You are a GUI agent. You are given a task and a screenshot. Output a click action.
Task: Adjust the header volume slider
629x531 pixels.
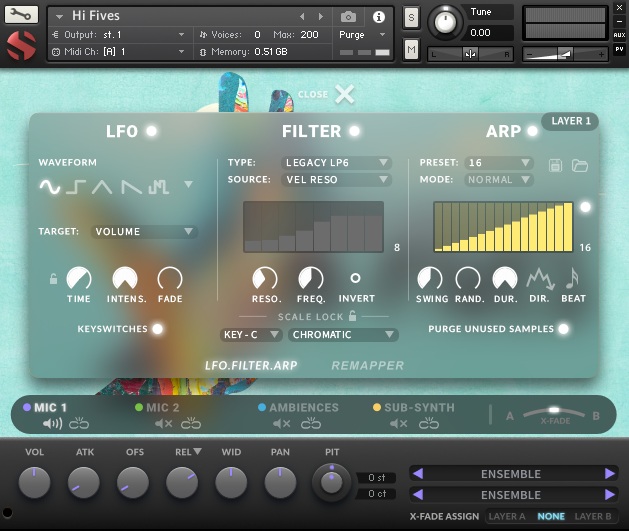click(565, 54)
